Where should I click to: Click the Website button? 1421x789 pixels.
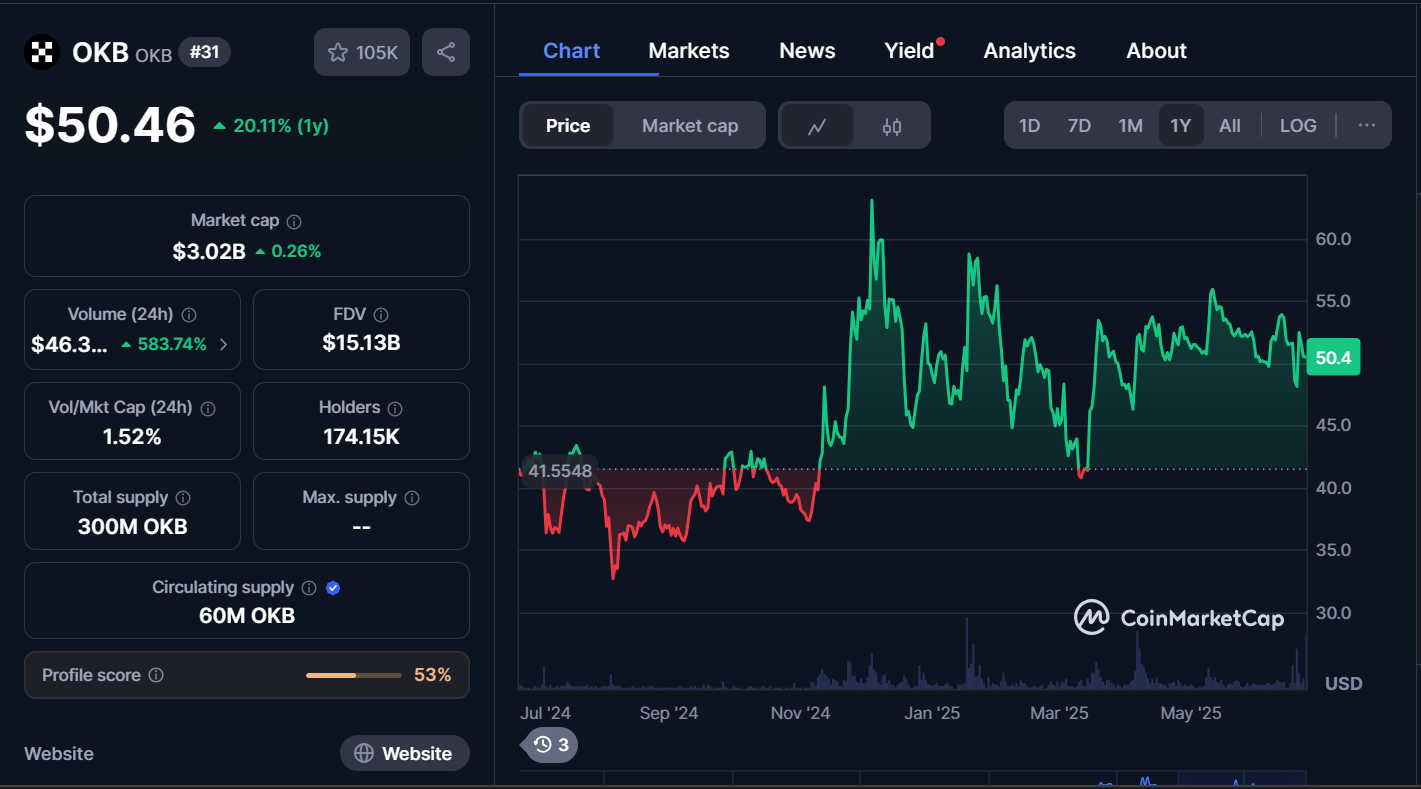point(404,753)
